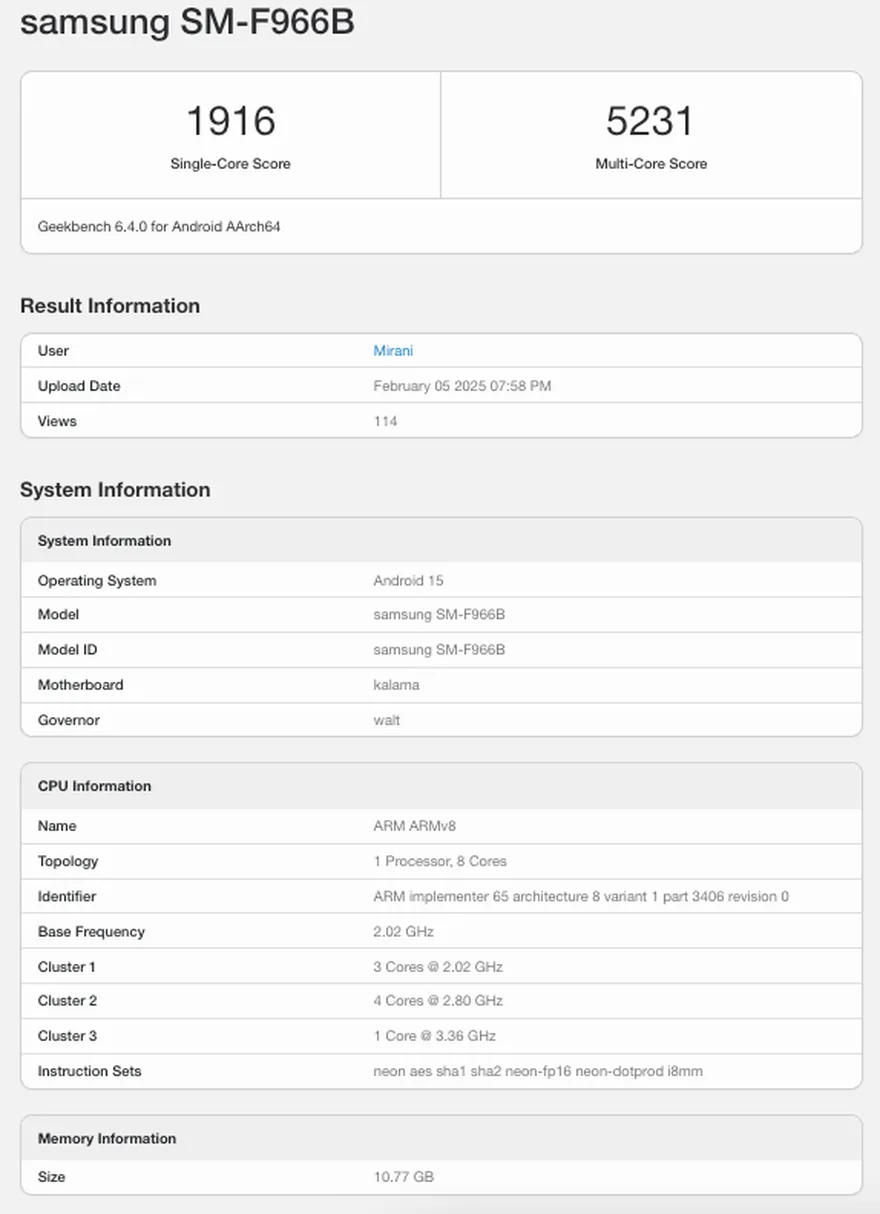This screenshot has height=1214, width=880.
Task: Click the Views count of 114
Action: (x=385, y=421)
